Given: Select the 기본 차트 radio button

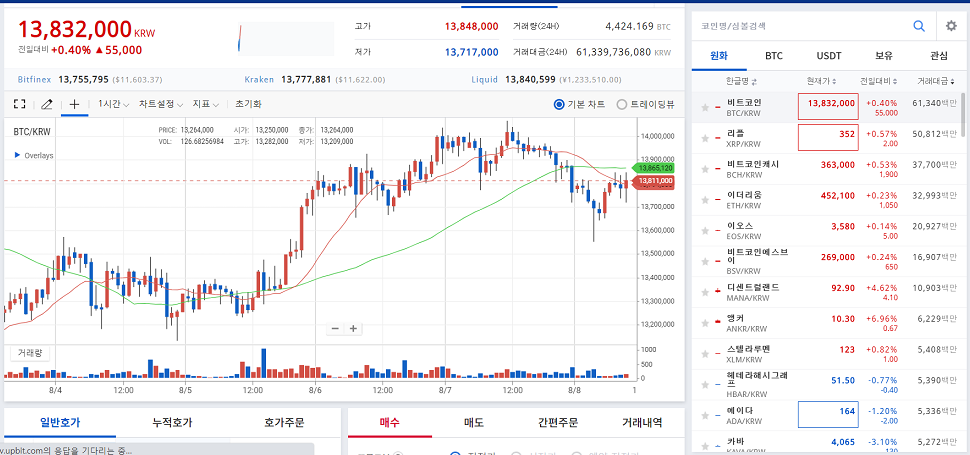Looking at the screenshot, I should coord(559,104).
